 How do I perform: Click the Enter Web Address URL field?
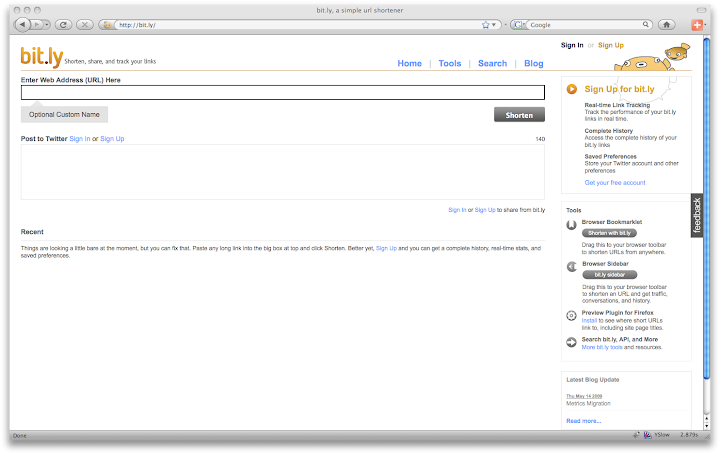[x=283, y=92]
